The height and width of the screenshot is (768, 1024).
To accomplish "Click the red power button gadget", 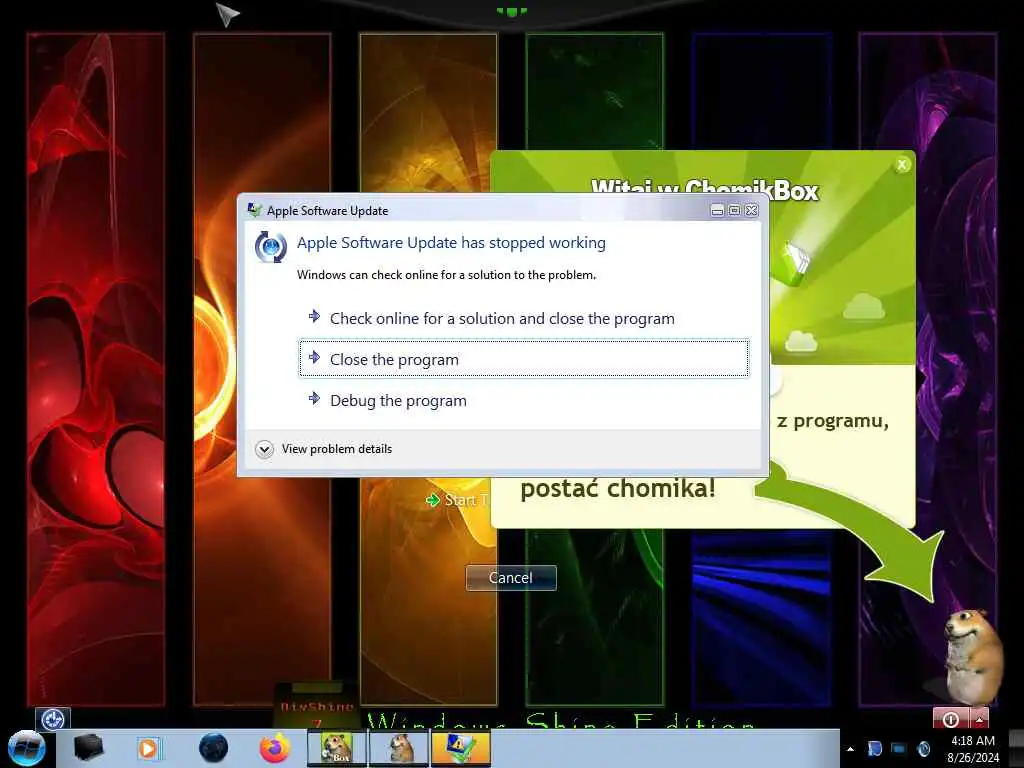I will 951,719.
